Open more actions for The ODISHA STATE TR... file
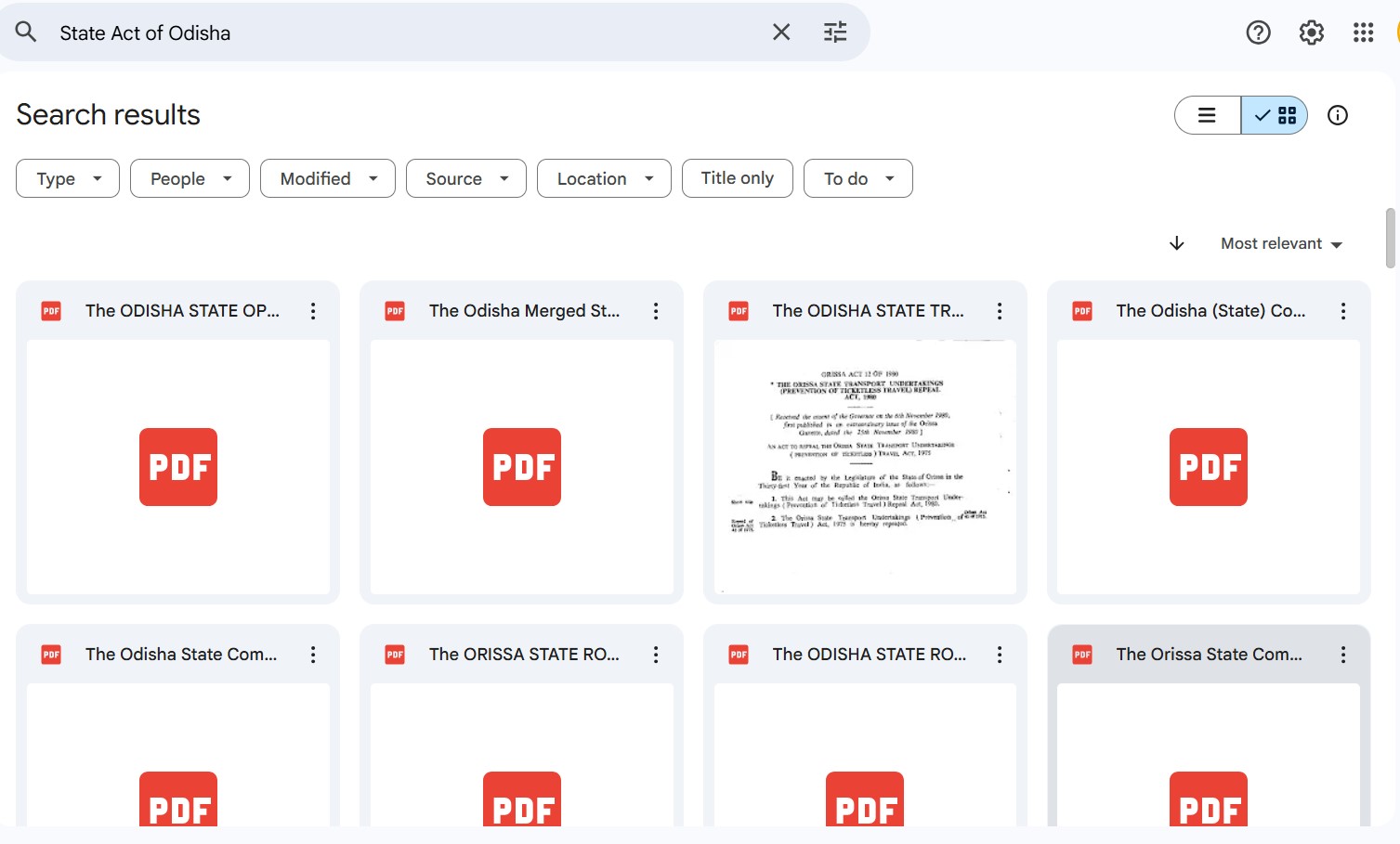The image size is (1400, 844). (x=1000, y=311)
